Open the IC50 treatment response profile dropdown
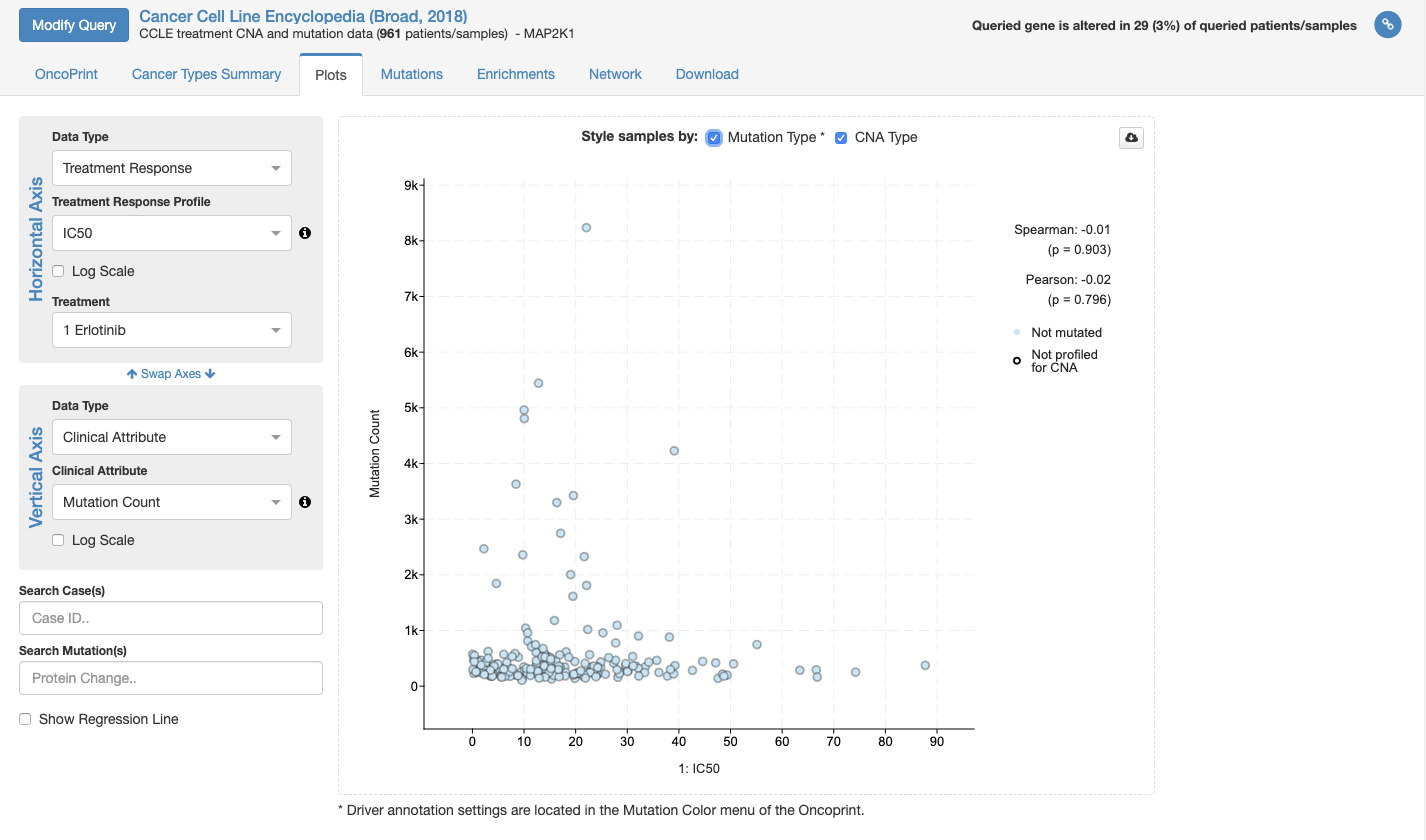This screenshot has height=840, width=1426. tap(171, 233)
